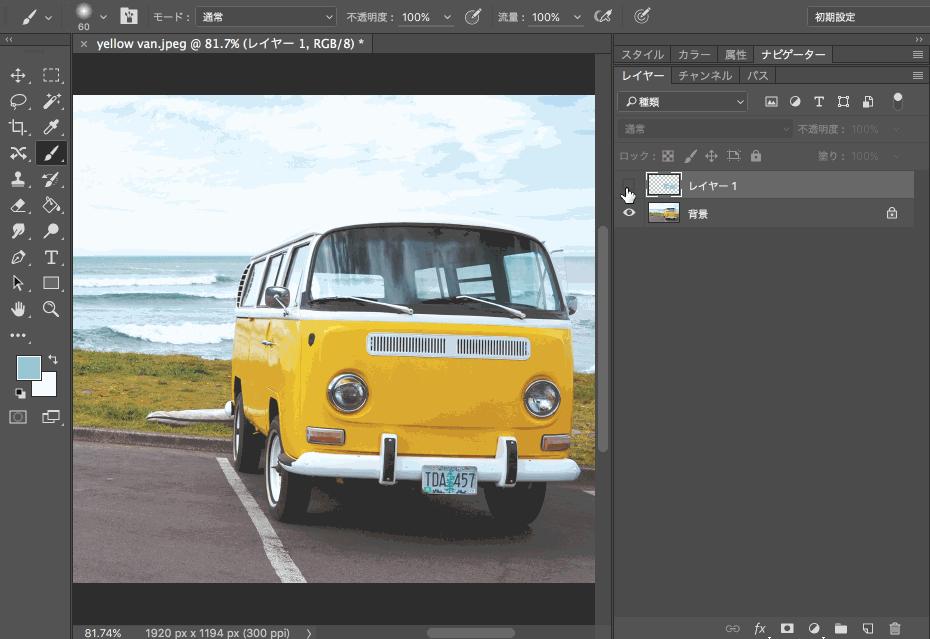
Task: Select the Crop tool
Action: click(18, 127)
